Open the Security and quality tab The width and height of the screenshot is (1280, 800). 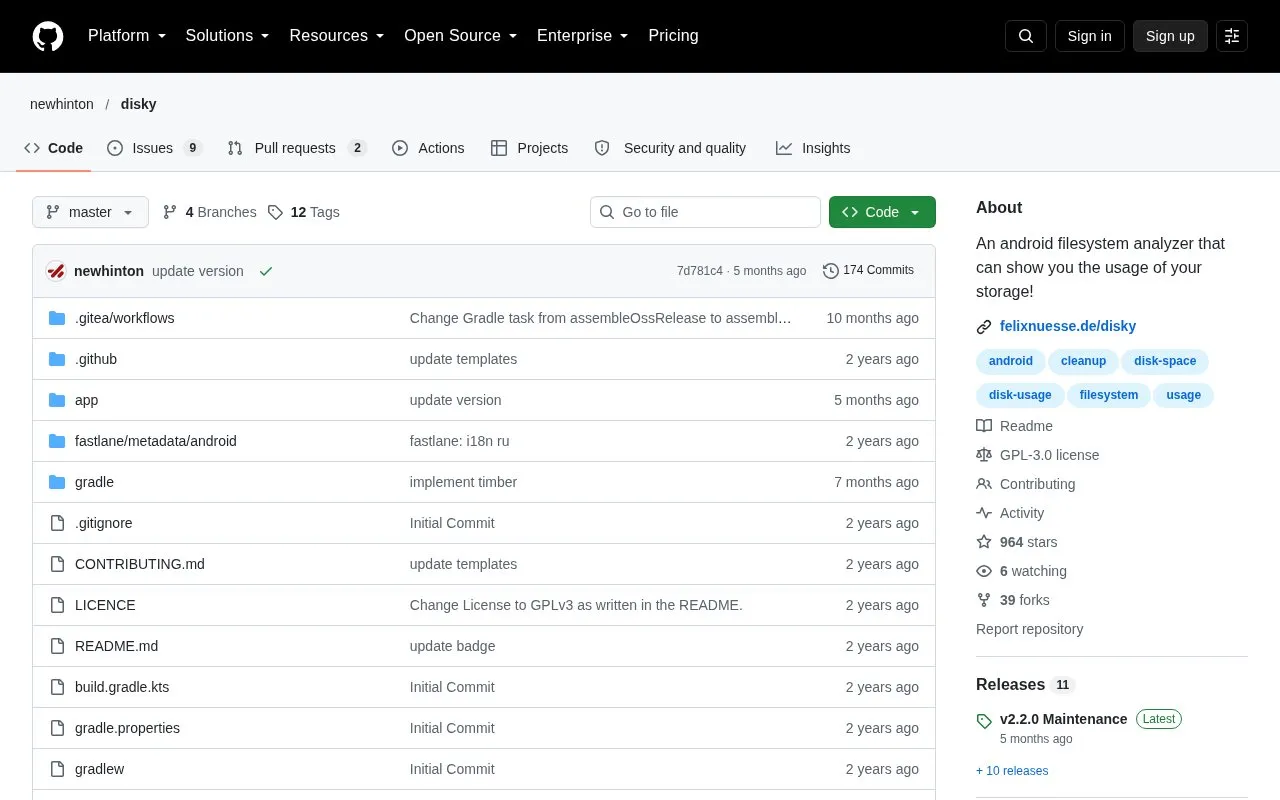670,148
